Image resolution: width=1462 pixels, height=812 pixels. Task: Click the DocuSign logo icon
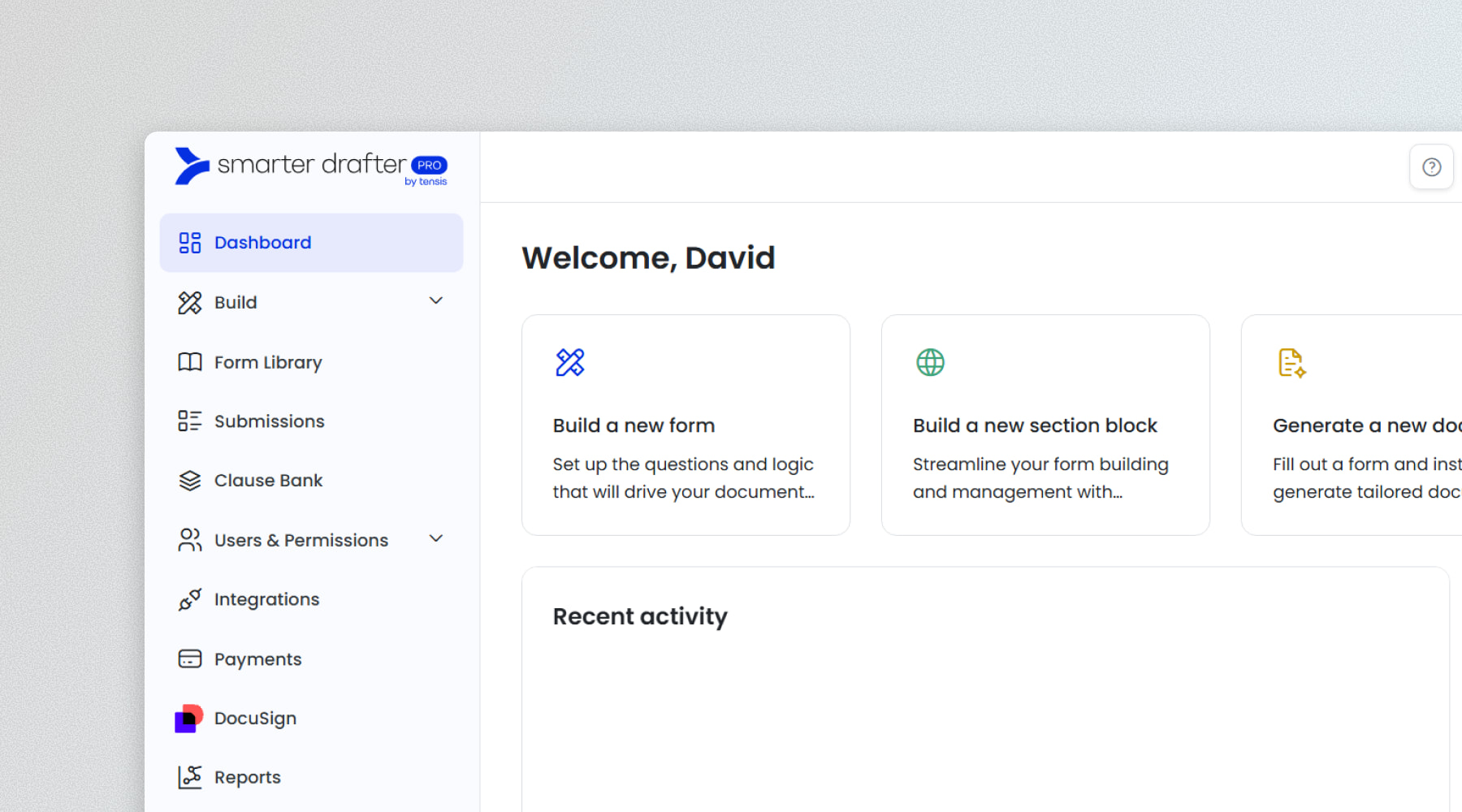tap(189, 719)
